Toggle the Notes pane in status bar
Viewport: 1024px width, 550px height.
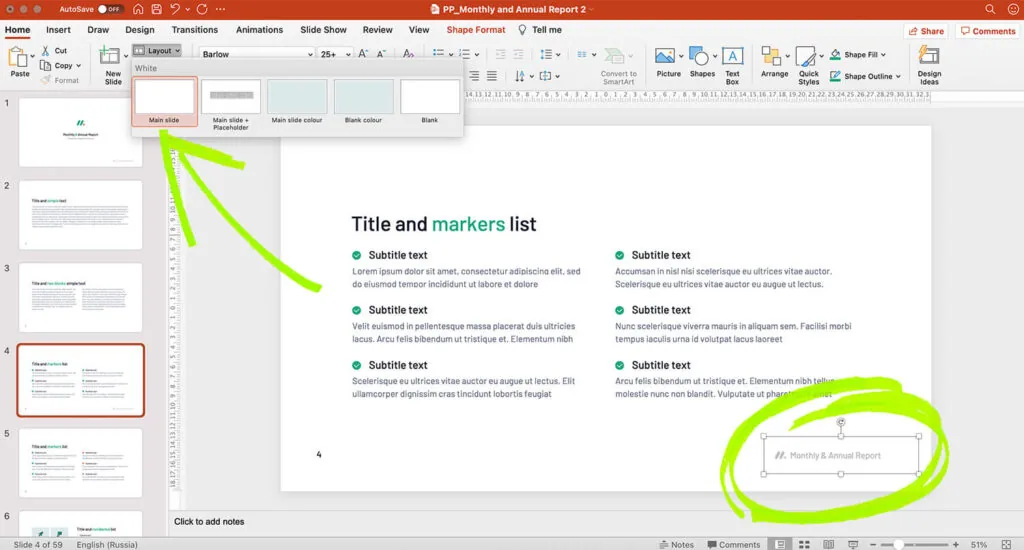pos(677,544)
